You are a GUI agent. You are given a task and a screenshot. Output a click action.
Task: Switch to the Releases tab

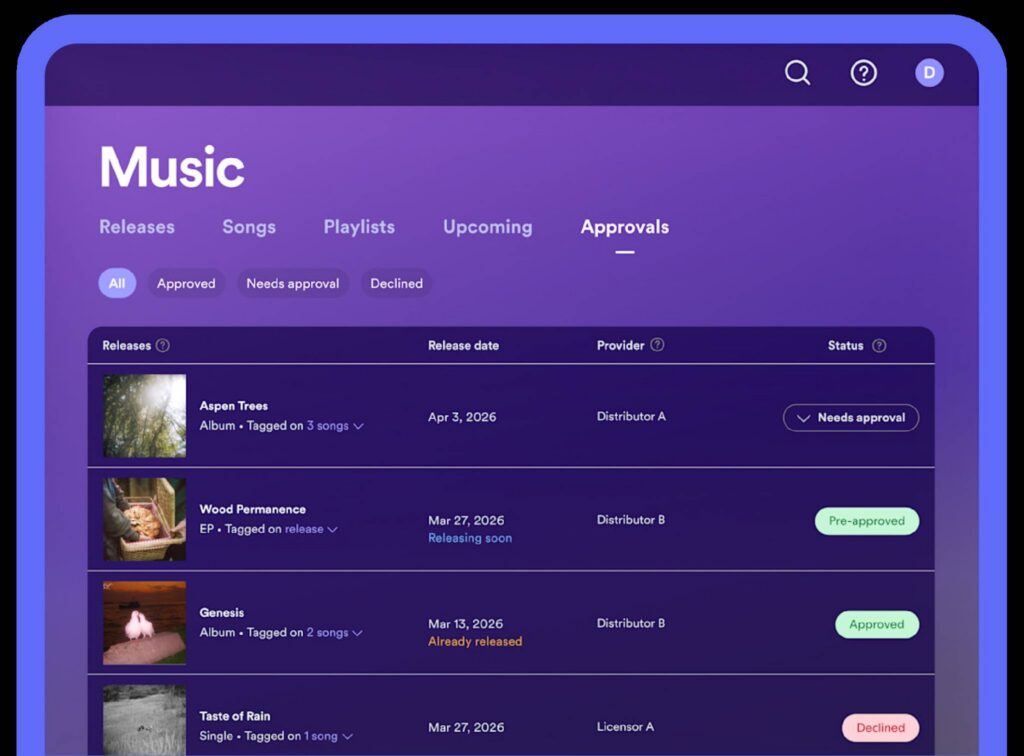[137, 227]
